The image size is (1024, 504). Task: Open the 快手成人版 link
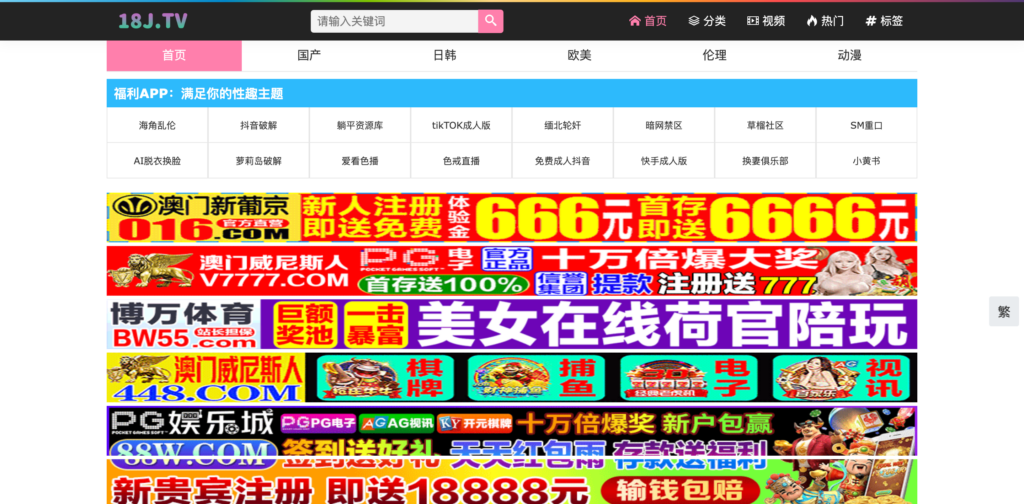(x=664, y=161)
